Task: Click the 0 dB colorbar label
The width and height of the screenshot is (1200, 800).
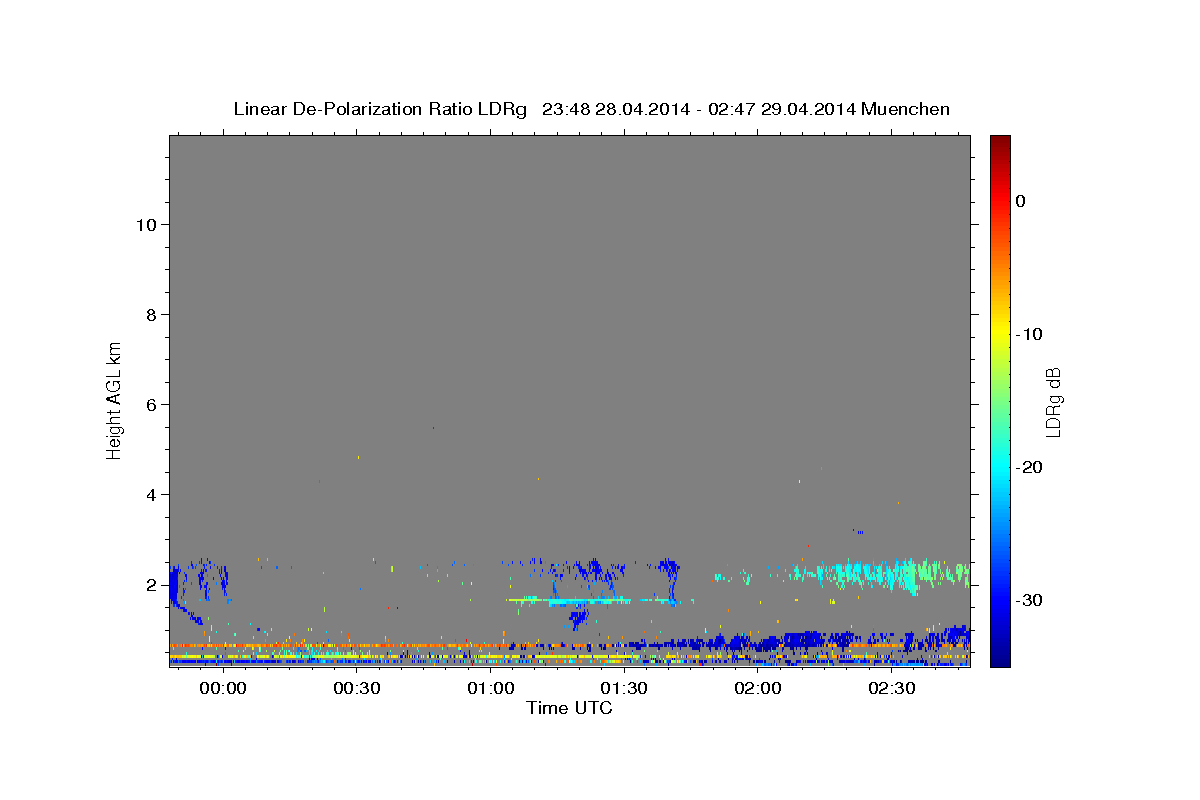Action: click(1020, 201)
